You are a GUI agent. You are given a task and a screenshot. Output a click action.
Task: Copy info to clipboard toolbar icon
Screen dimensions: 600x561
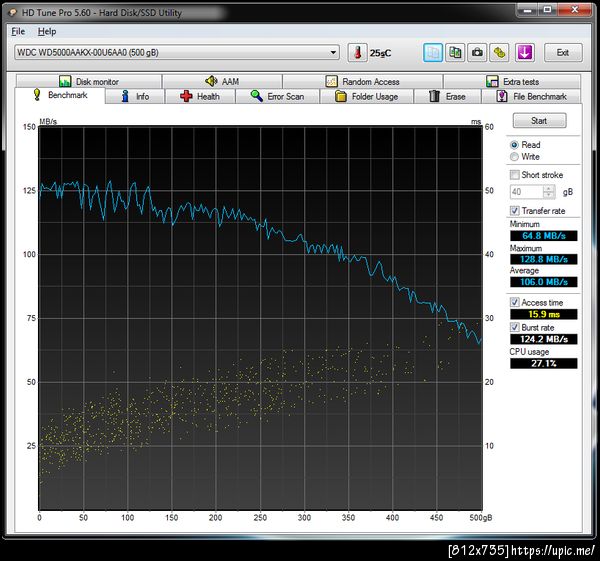point(433,52)
